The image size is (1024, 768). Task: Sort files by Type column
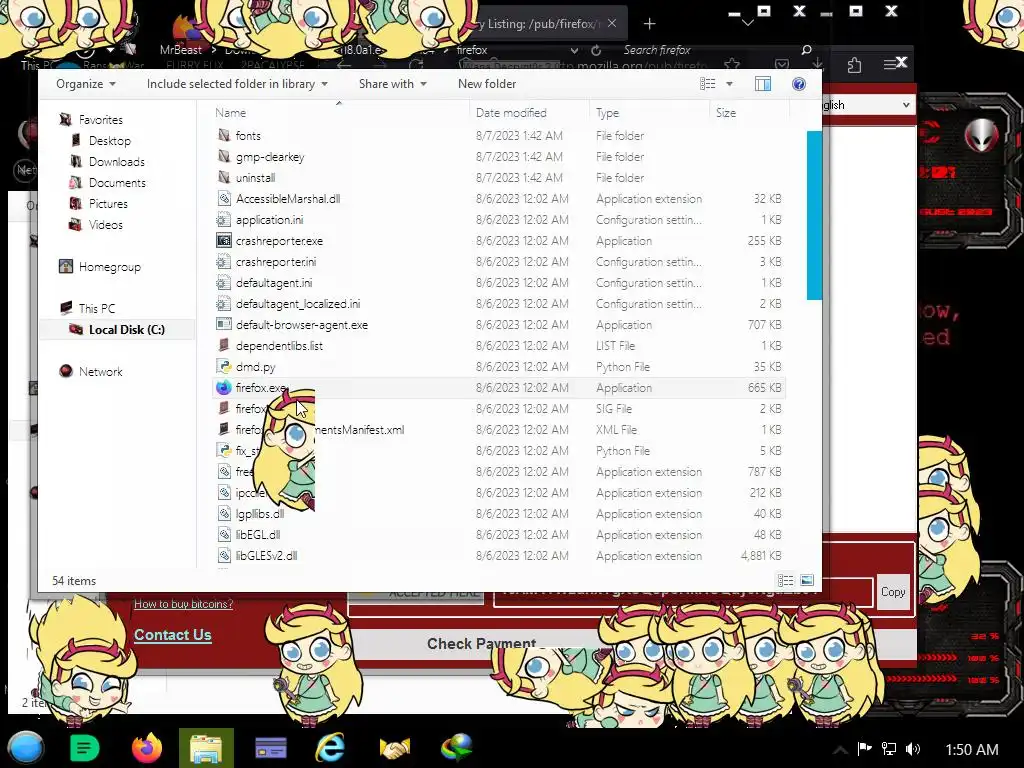point(607,112)
